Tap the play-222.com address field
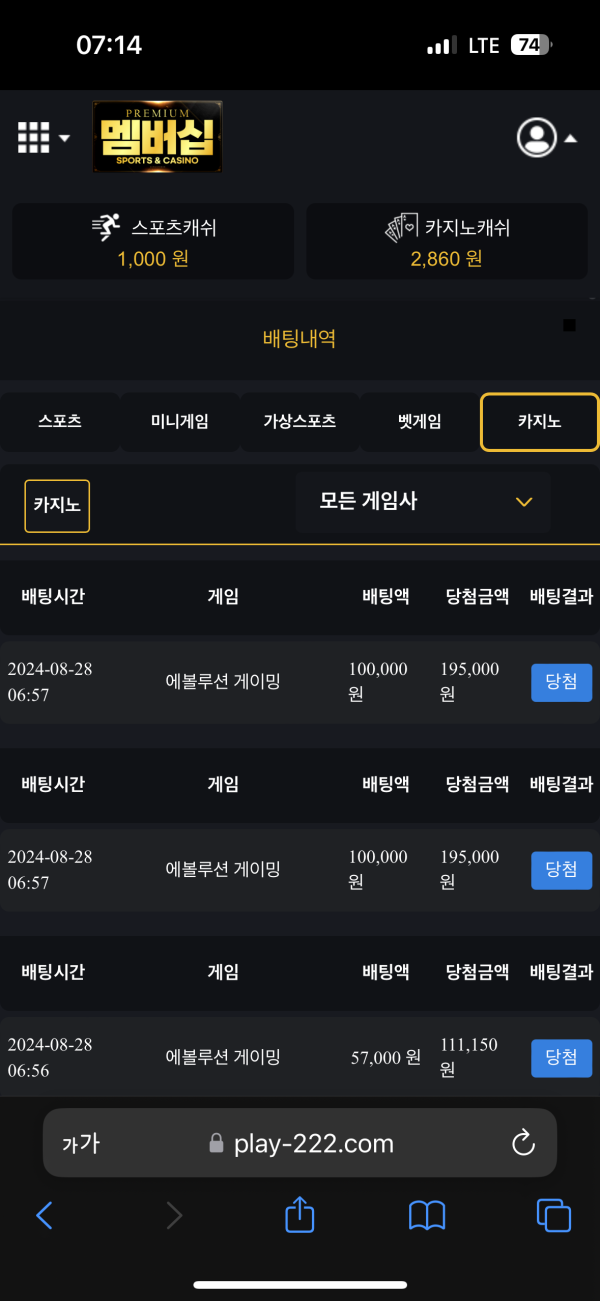This screenshot has height=1301, width=600. 300,1143
